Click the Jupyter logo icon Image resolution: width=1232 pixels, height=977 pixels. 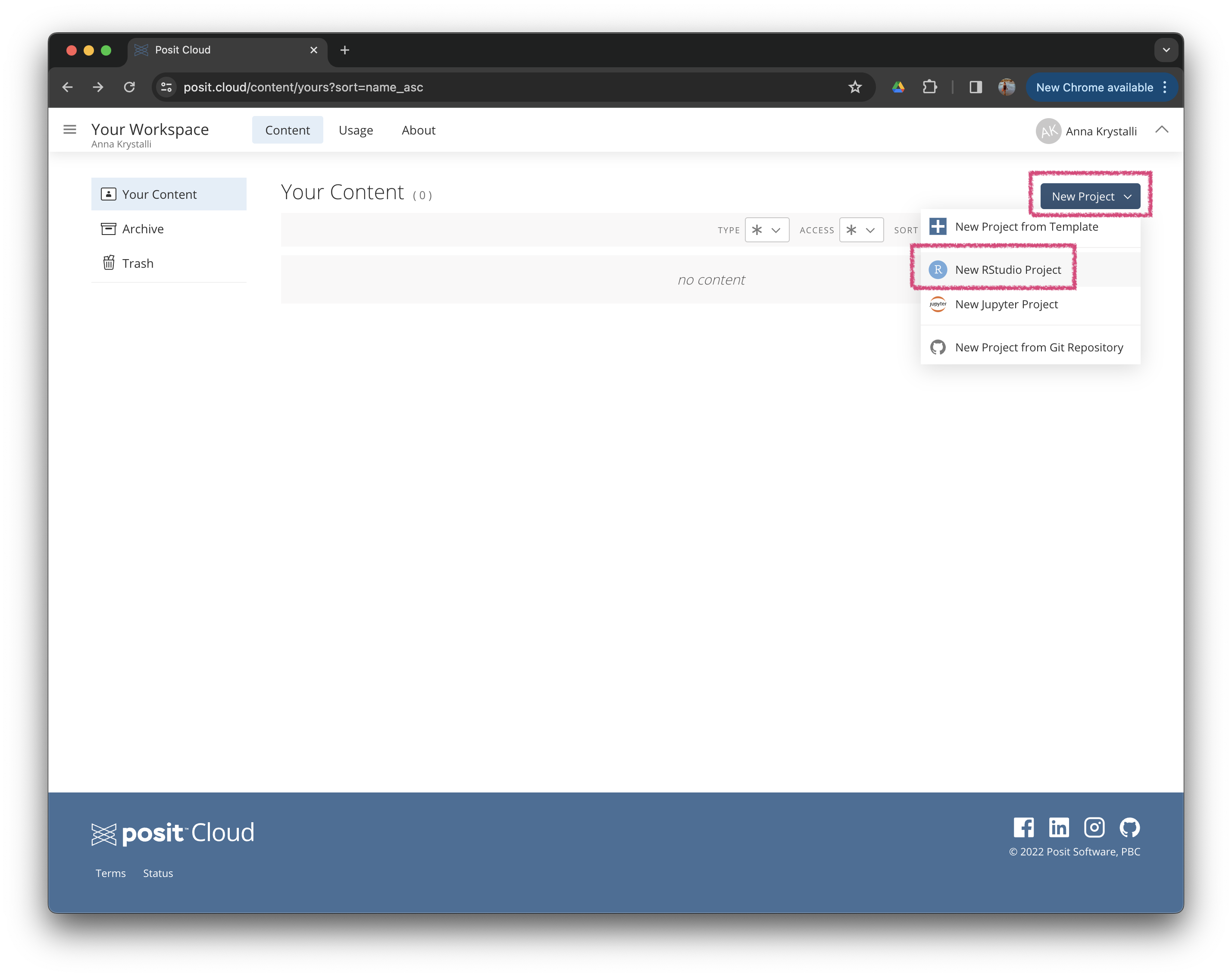click(938, 304)
